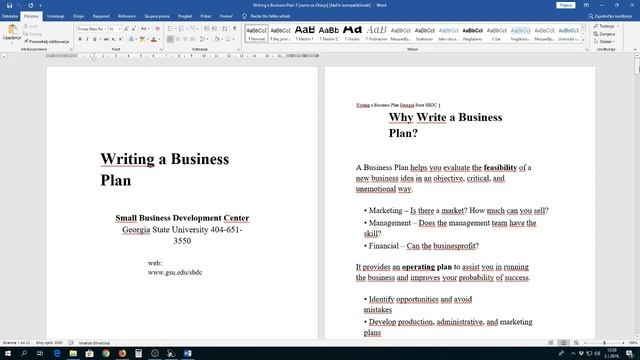Image resolution: width=640 pixels, height=360 pixels.
Task: Switch to Pregled ribbon tab
Action: (x=184, y=16)
